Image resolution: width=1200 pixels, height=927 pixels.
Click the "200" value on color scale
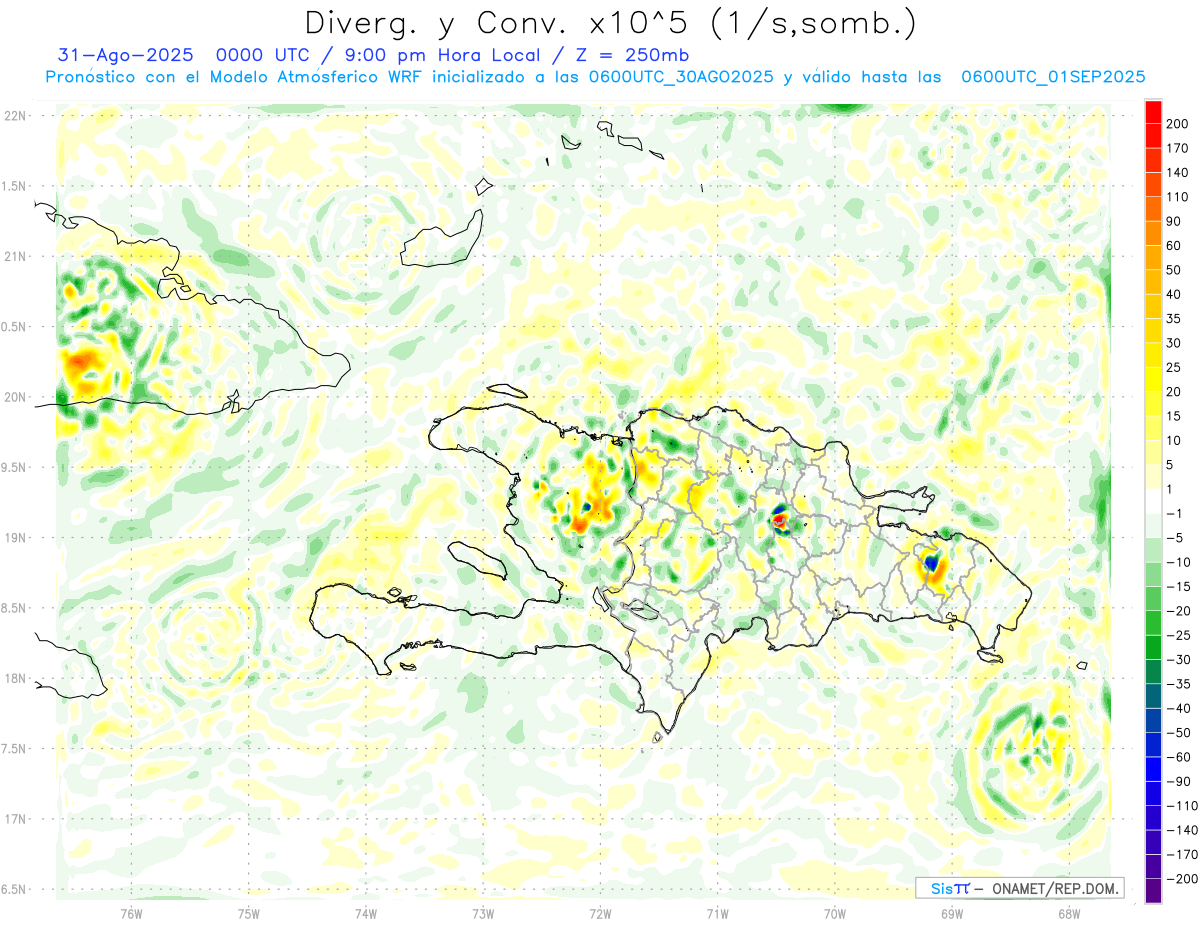point(1177,124)
